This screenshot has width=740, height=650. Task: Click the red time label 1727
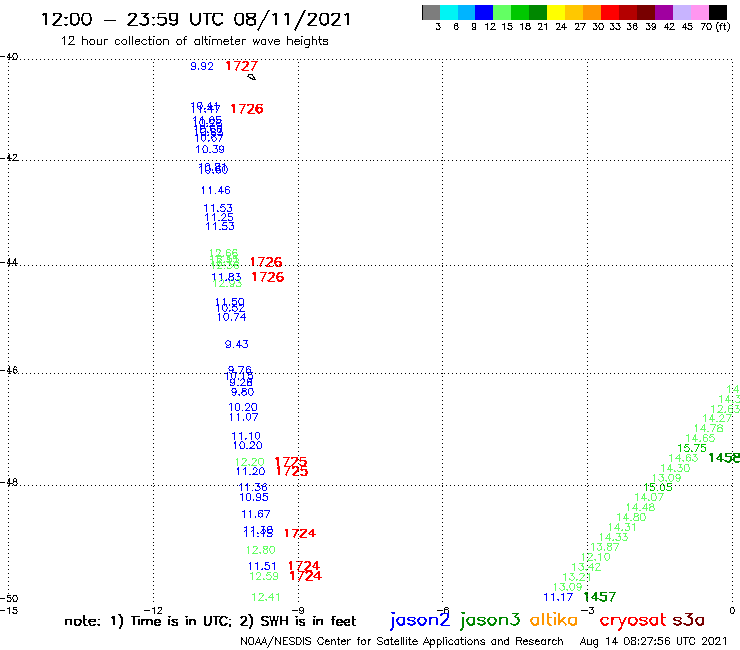coord(242,66)
